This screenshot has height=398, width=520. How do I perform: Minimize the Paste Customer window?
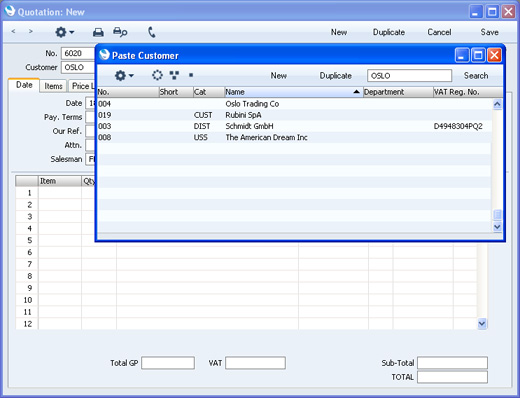(x=462, y=55)
